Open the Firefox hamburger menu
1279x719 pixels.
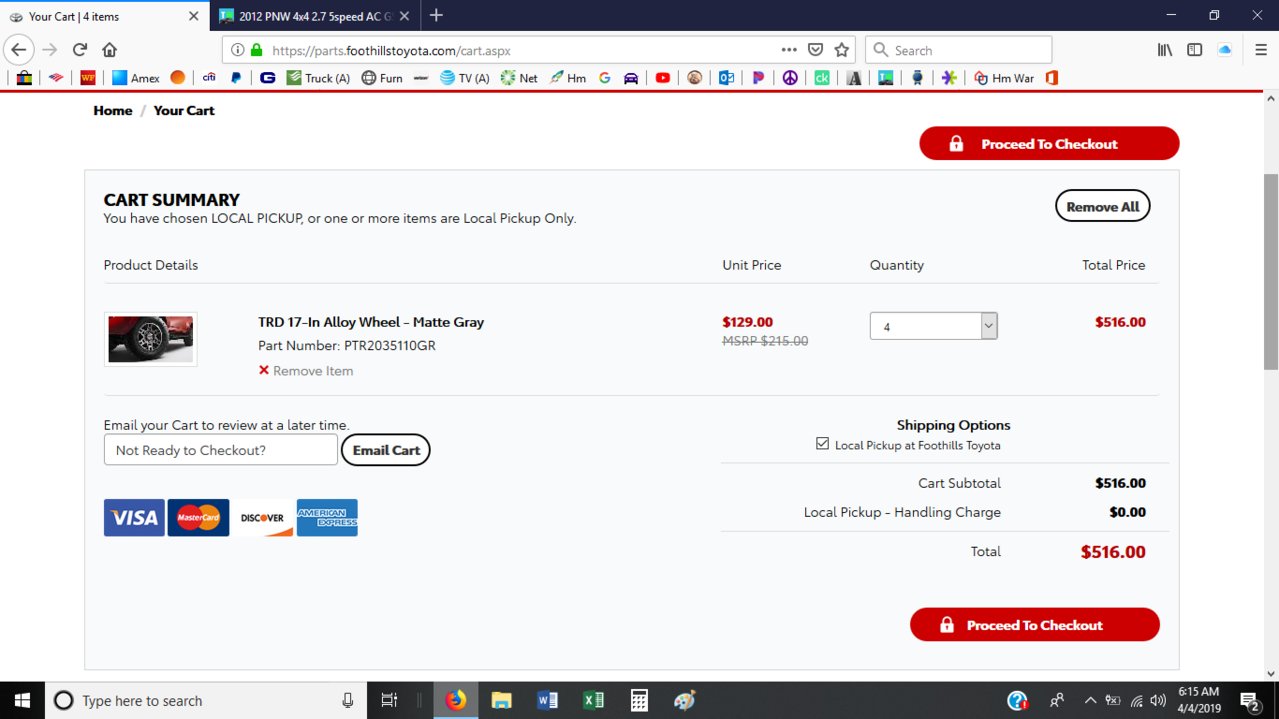click(x=1260, y=50)
